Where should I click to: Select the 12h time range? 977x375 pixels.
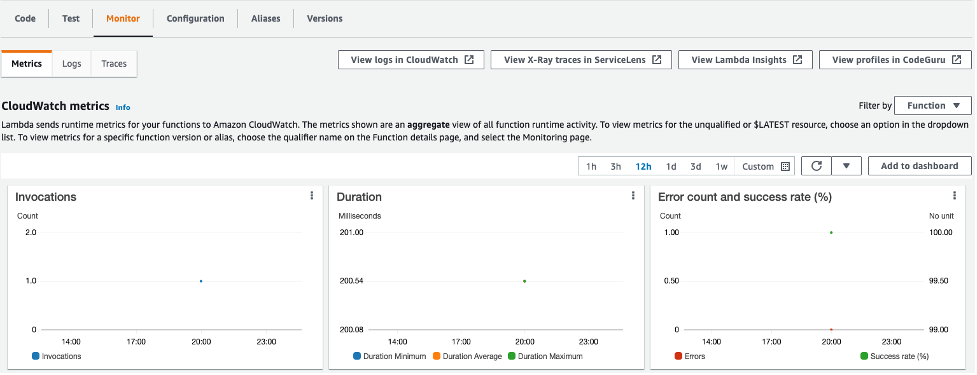(644, 166)
